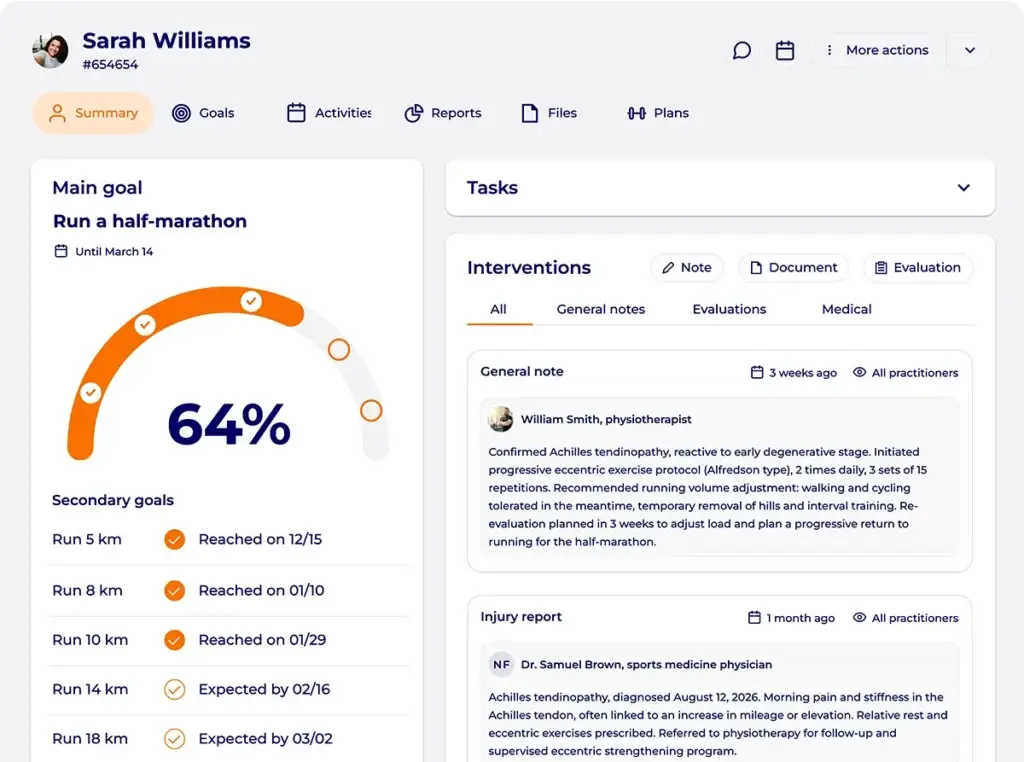Click the Until March 14 calendar icon
1024x762 pixels.
coord(61,251)
